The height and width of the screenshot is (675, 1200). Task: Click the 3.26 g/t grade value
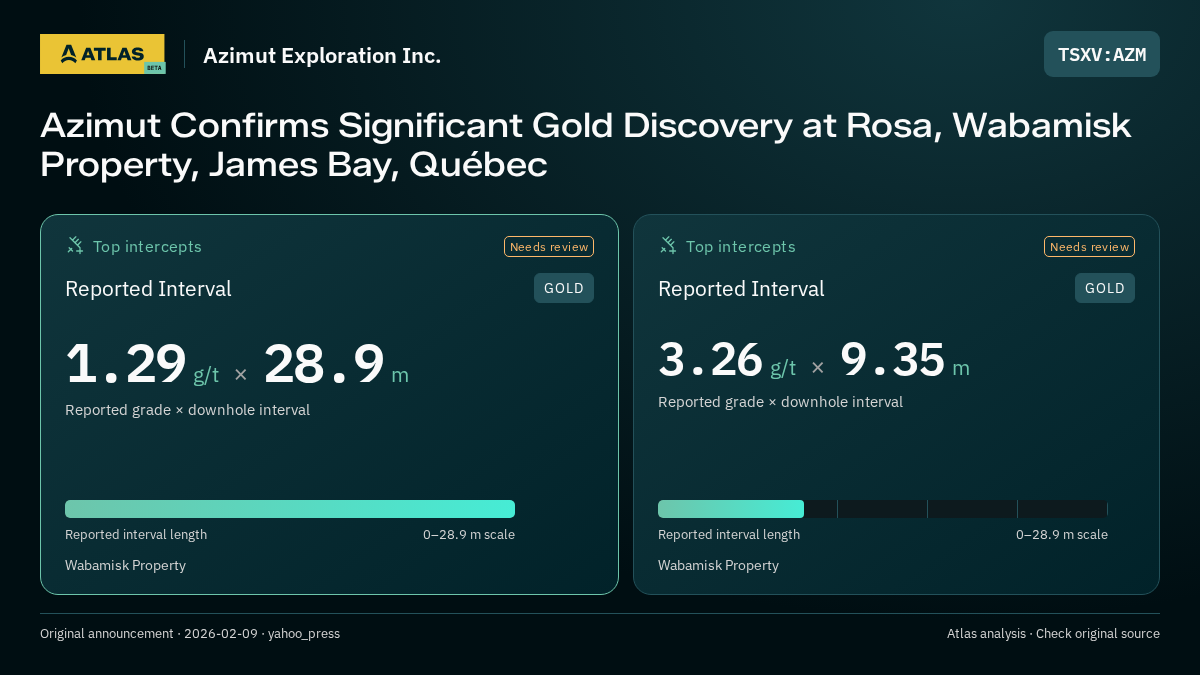pyautogui.click(x=727, y=361)
